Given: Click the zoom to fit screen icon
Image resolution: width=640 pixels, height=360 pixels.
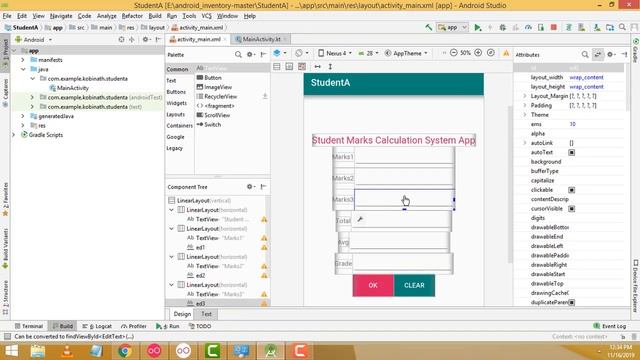Looking at the screenshot, I should (x=491, y=53).
